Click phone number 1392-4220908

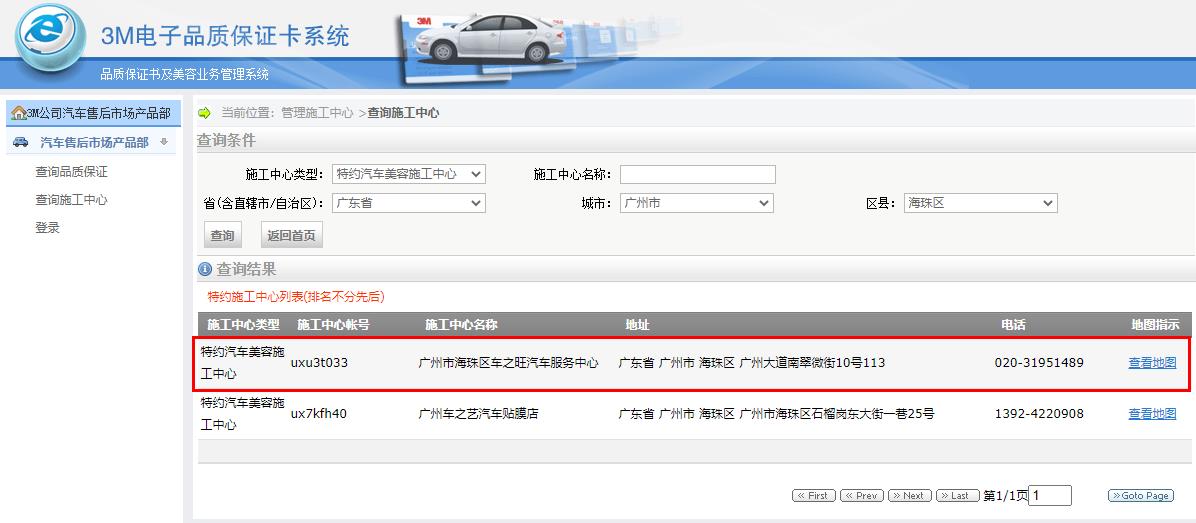[1039, 414]
